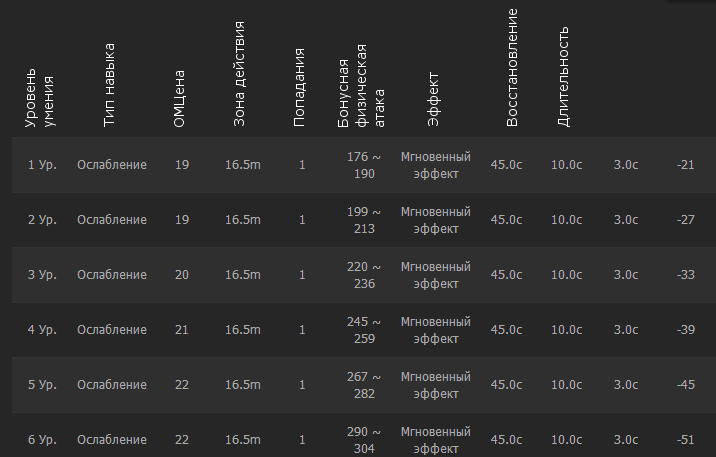
Task: Select the '-45' value cell
Action: click(x=685, y=385)
